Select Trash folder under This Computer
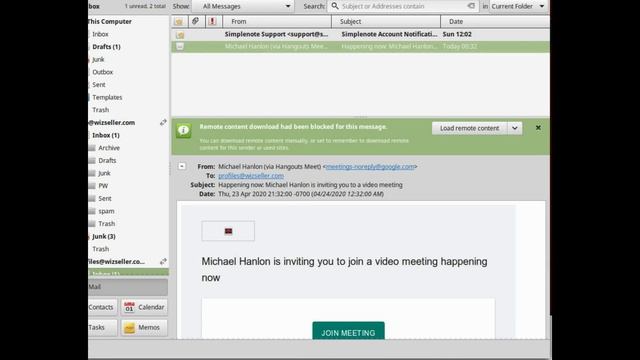This screenshot has width=640, height=360. pos(100,110)
